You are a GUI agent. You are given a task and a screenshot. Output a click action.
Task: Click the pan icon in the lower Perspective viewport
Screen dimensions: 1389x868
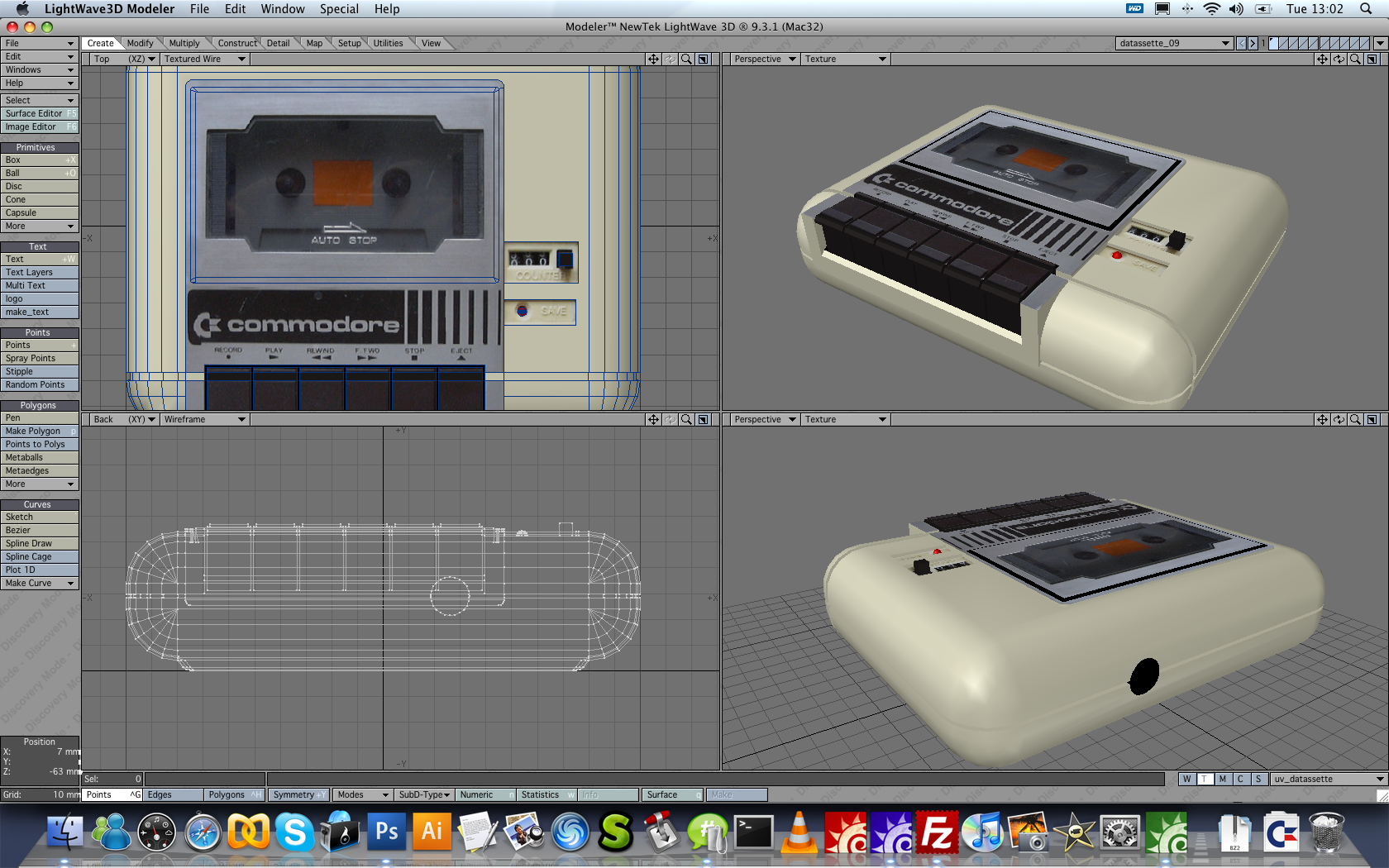pyautogui.click(x=1322, y=419)
